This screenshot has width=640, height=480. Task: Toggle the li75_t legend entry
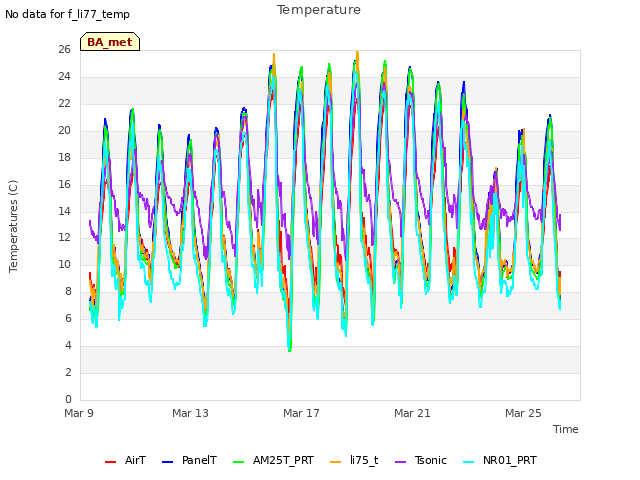(x=354, y=460)
